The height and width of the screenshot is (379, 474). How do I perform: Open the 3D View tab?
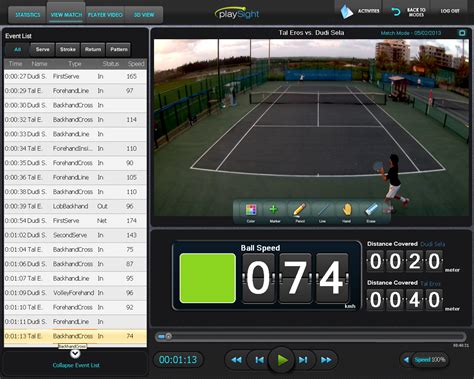tap(144, 15)
